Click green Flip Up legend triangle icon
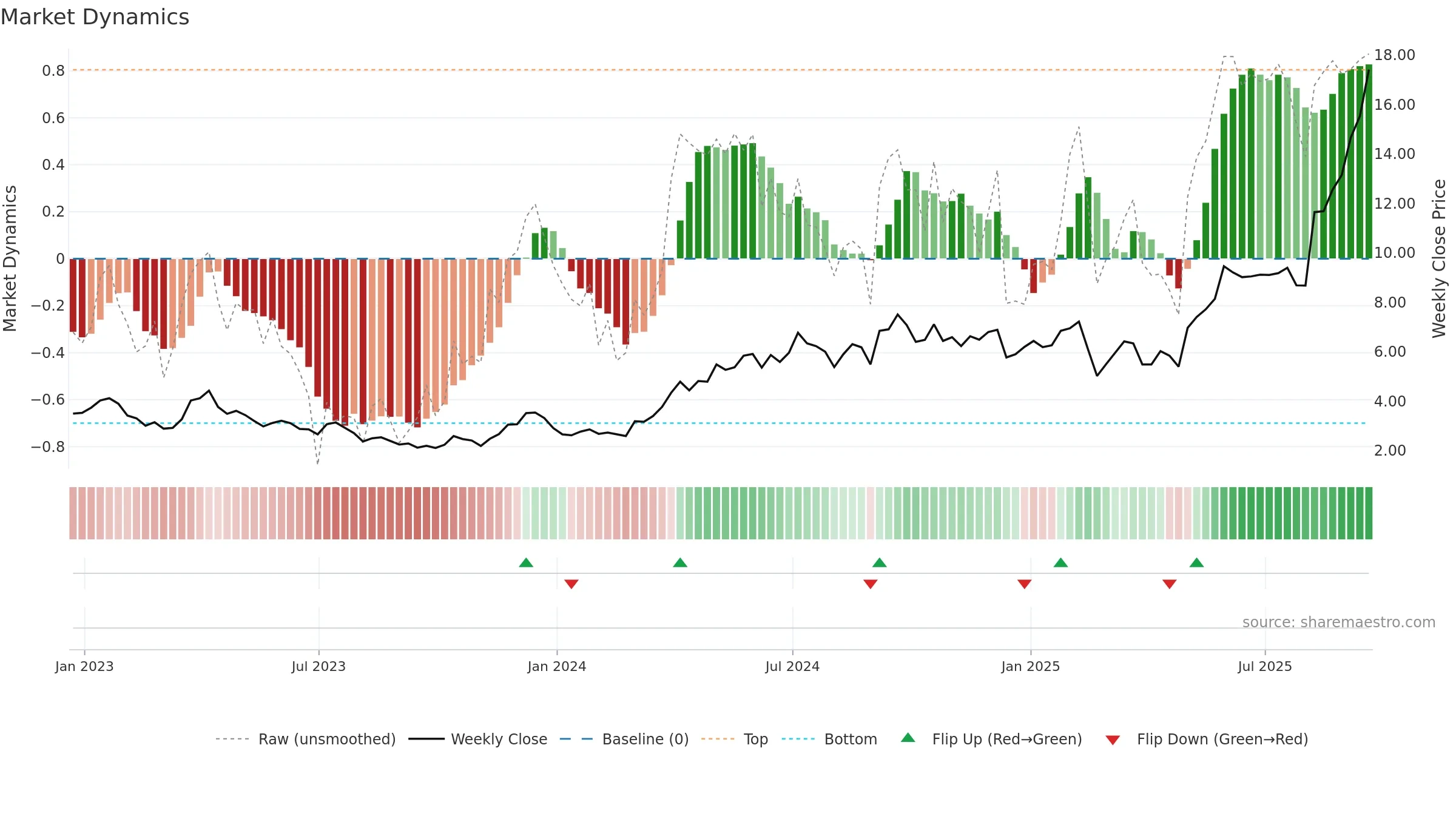 coord(908,738)
